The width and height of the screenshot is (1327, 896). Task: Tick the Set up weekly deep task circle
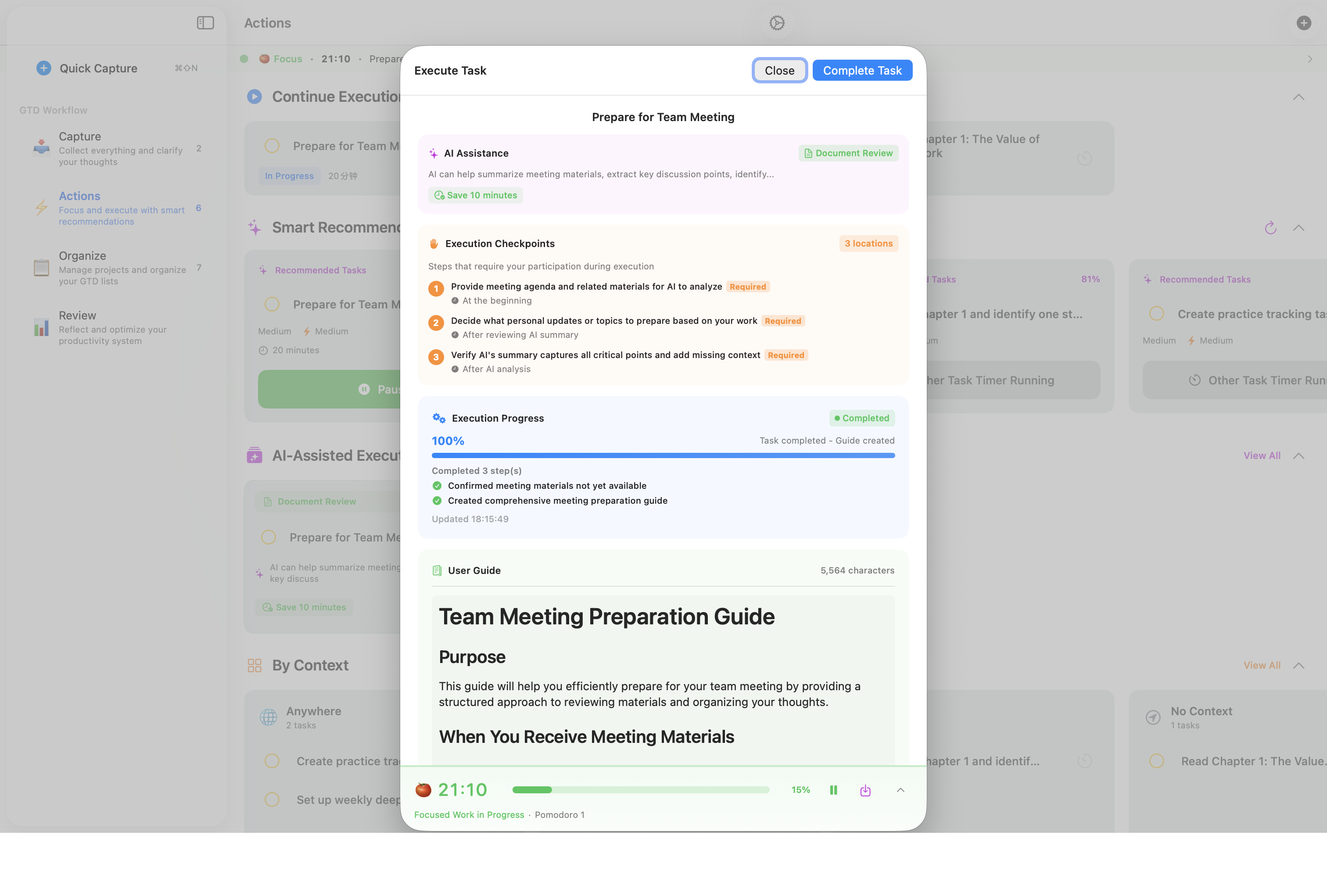coord(272,799)
